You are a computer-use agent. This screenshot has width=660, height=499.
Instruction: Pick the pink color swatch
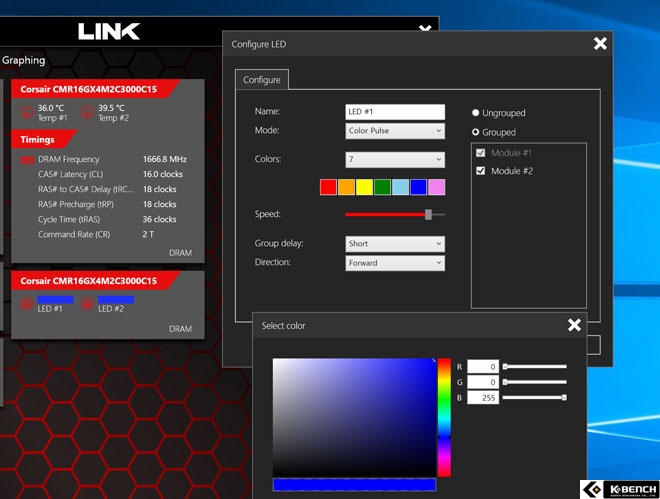tap(436, 187)
